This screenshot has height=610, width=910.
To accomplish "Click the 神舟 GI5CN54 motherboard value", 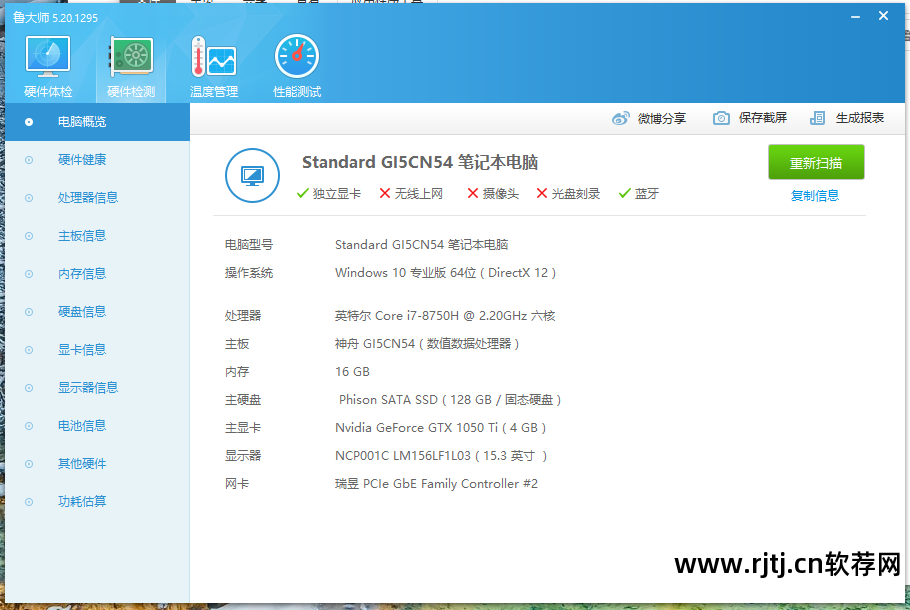I will (x=427, y=344).
